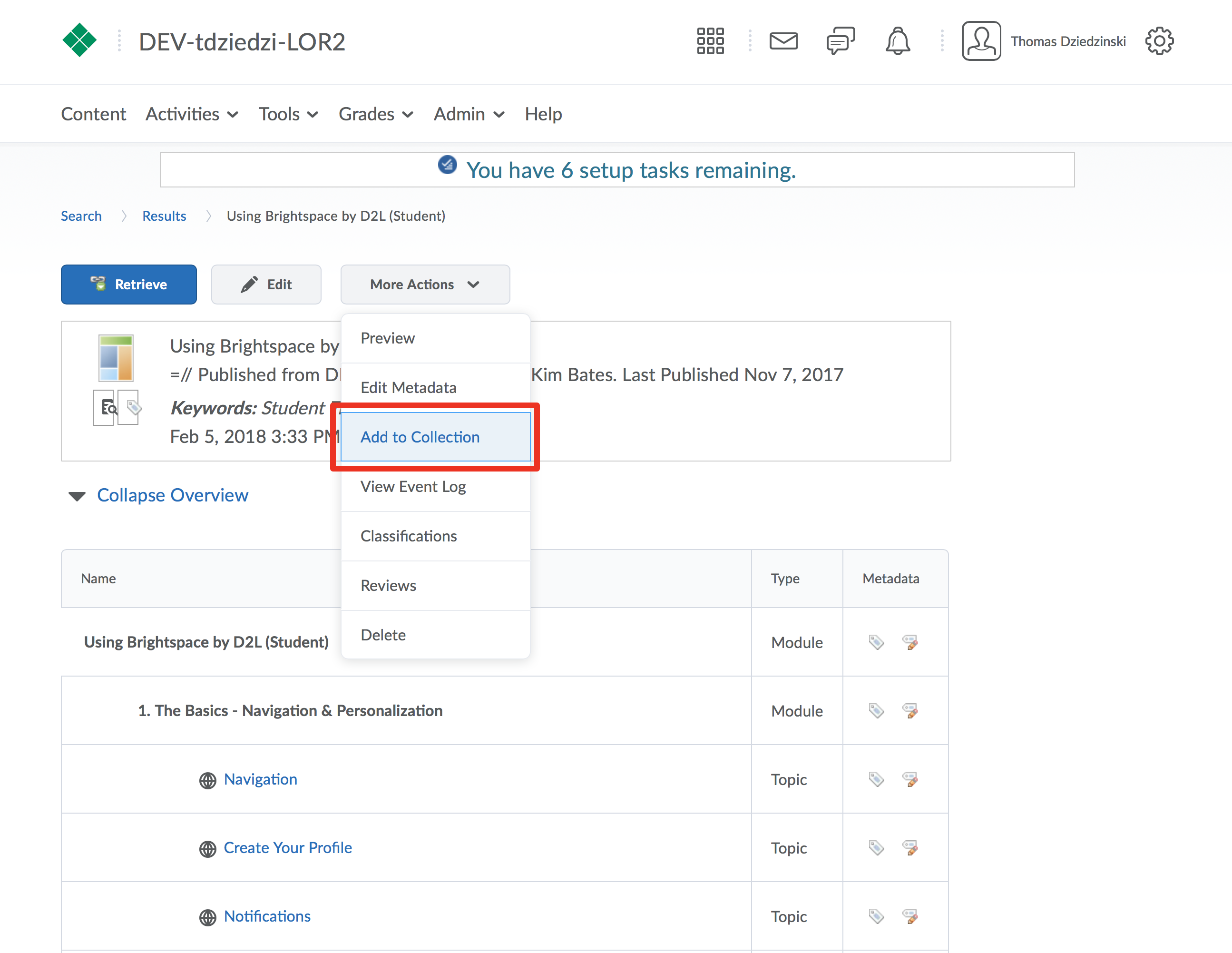Click the tag icon under thumbnail
Image resolution: width=1232 pixels, height=953 pixels.
(133, 407)
